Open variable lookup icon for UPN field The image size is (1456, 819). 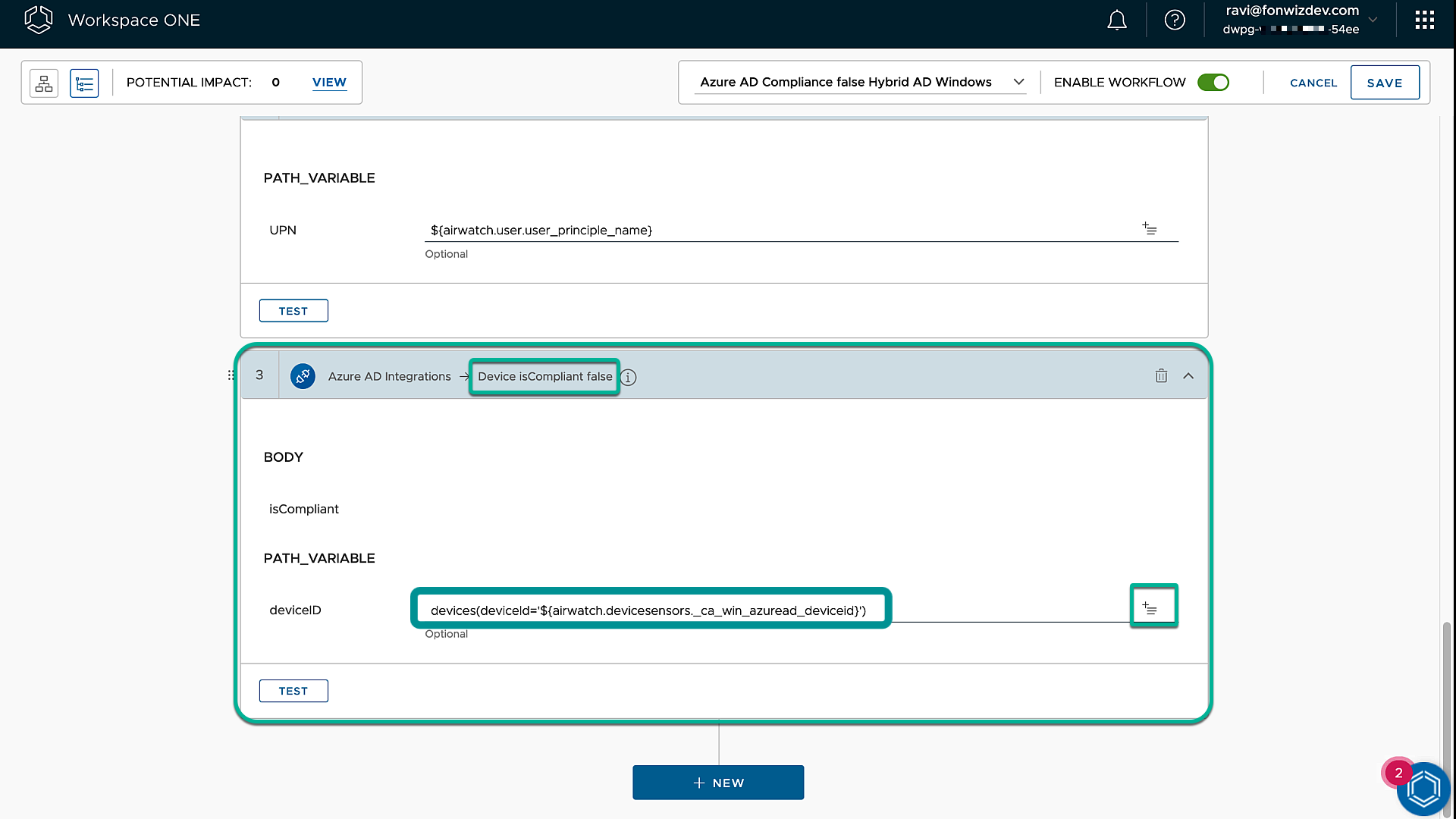(1150, 228)
